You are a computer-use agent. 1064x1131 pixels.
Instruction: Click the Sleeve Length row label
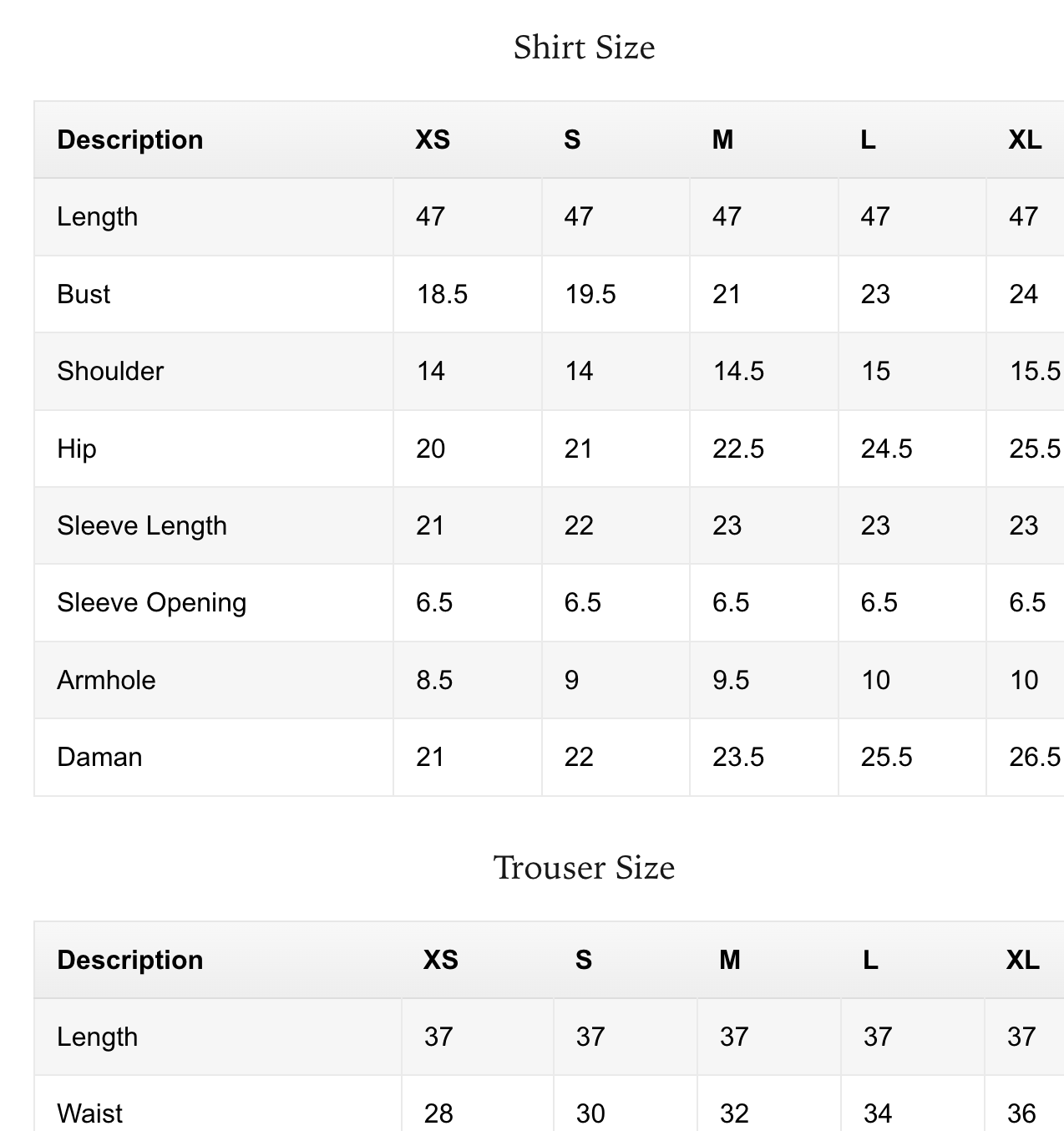pos(142,525)
